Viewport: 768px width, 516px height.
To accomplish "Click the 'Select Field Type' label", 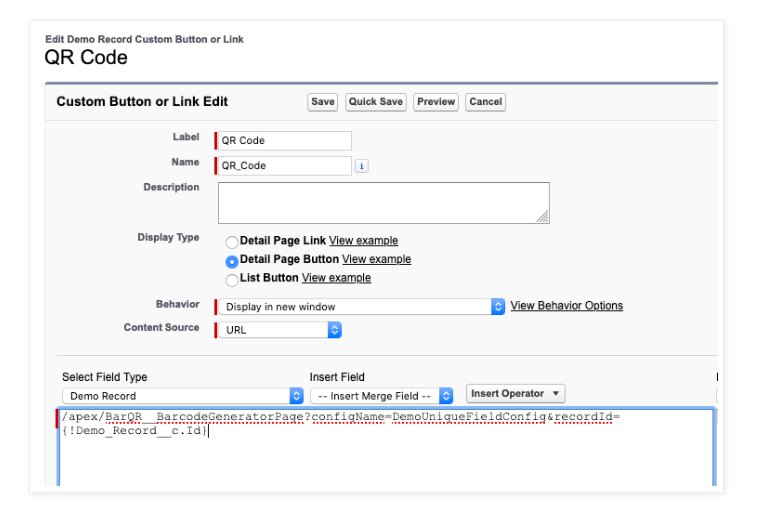I will click(x=104, y=377).
